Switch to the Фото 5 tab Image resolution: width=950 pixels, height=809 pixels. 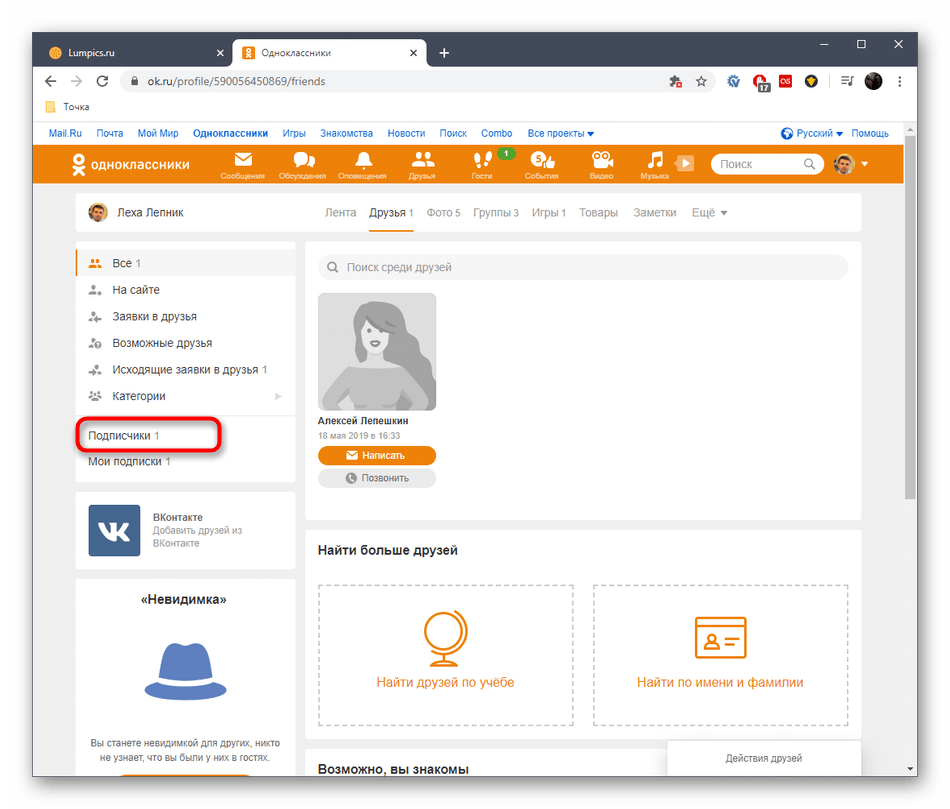(x=443, y=212)
